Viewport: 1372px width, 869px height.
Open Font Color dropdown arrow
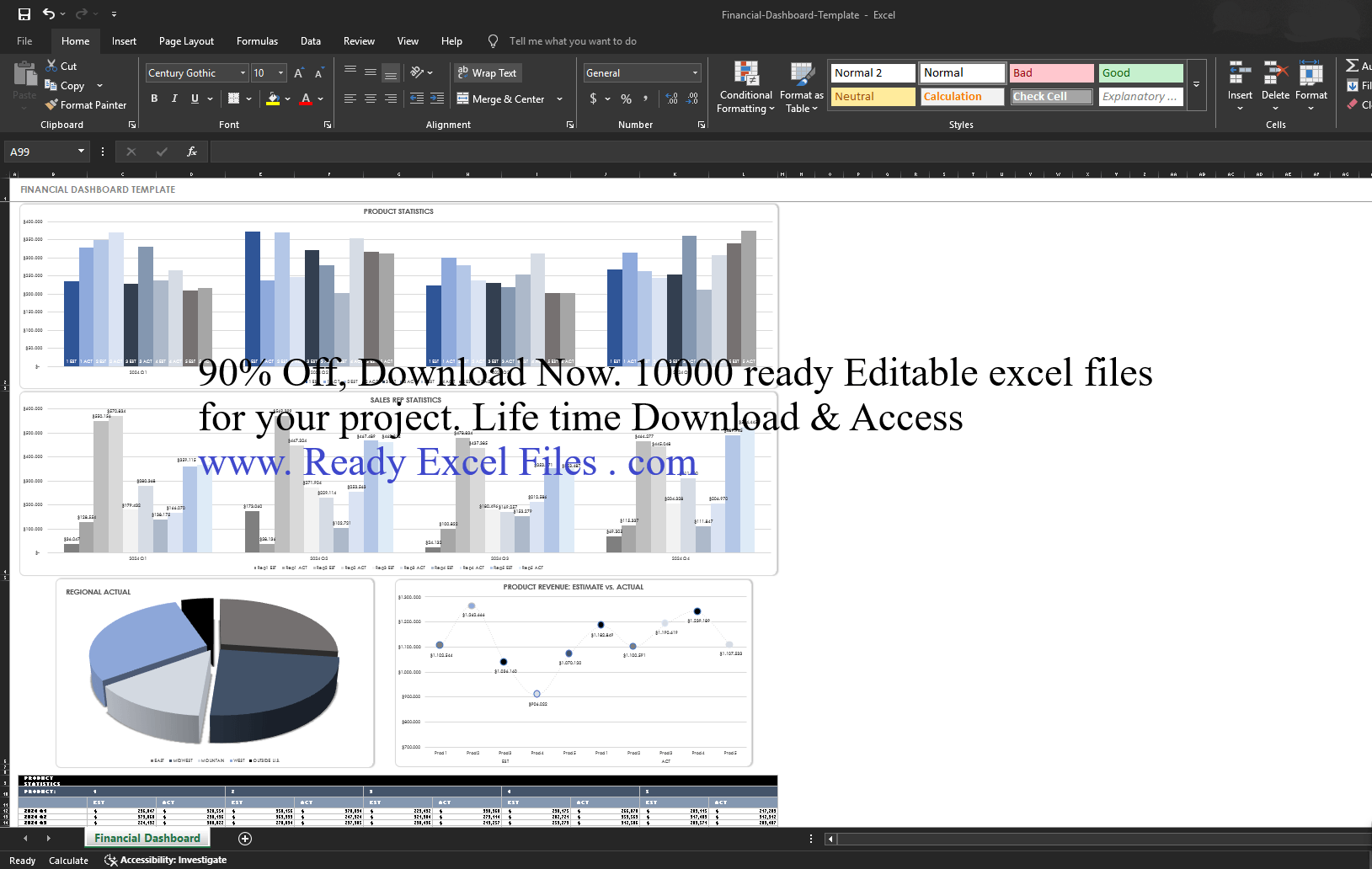(x=321, y=99)
